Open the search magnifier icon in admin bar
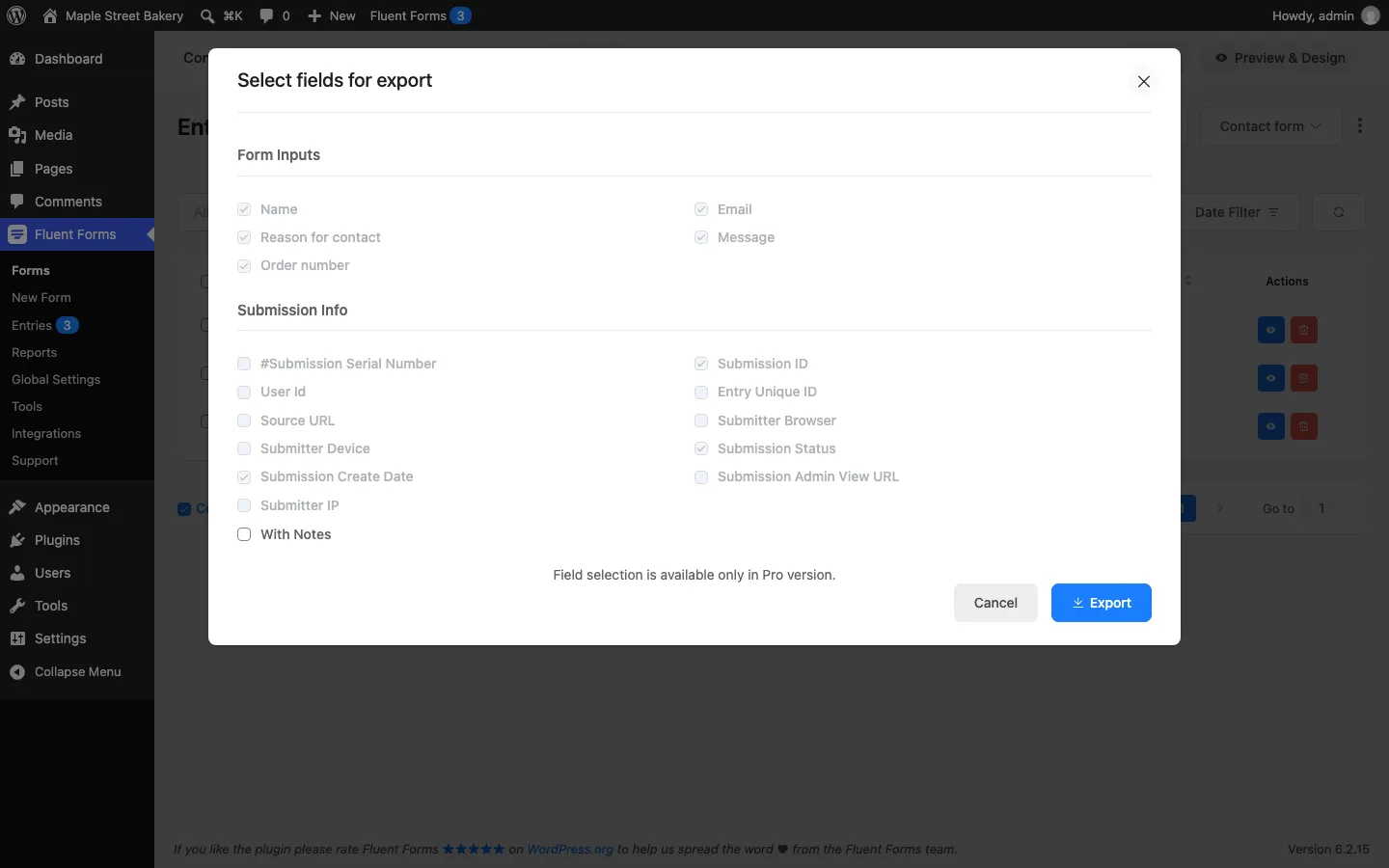 click(x=207, y=15)
